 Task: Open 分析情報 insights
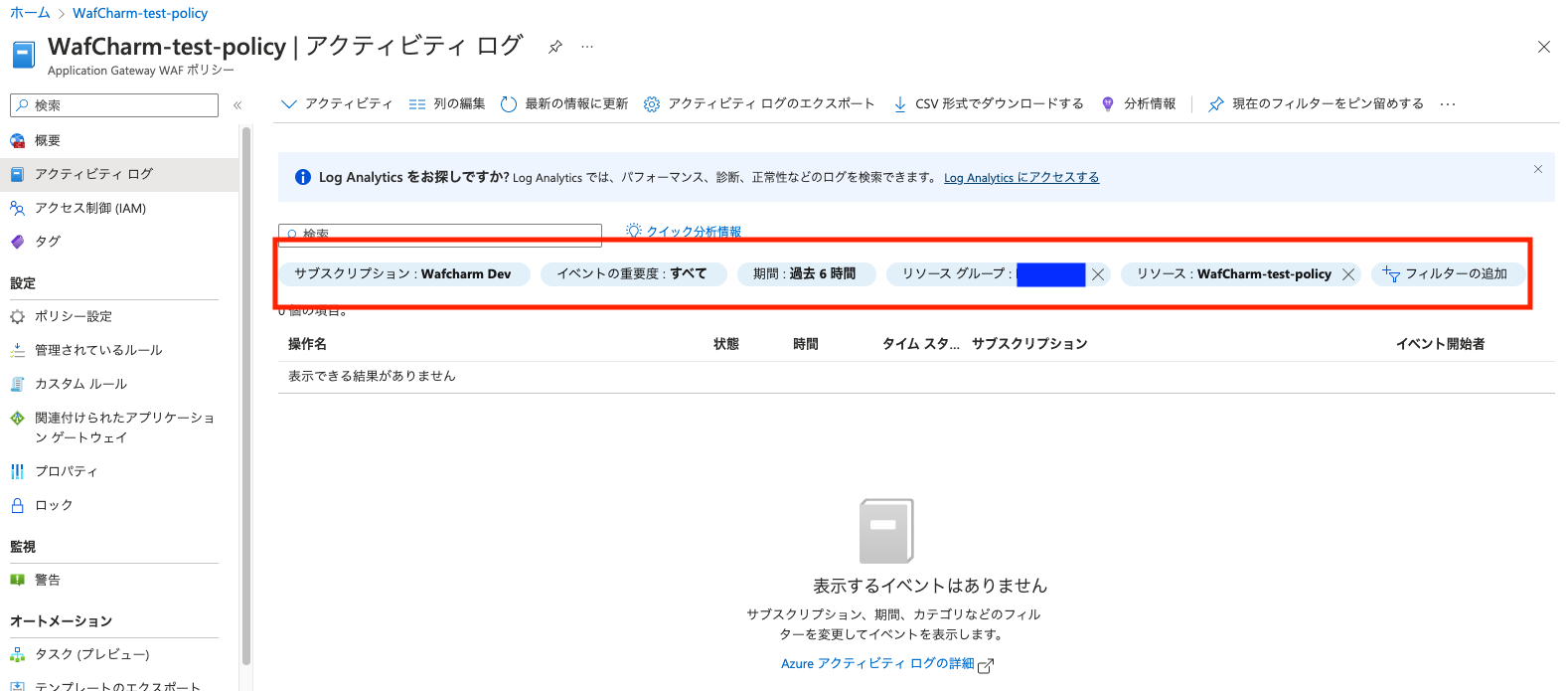(x=1139, y=103)
